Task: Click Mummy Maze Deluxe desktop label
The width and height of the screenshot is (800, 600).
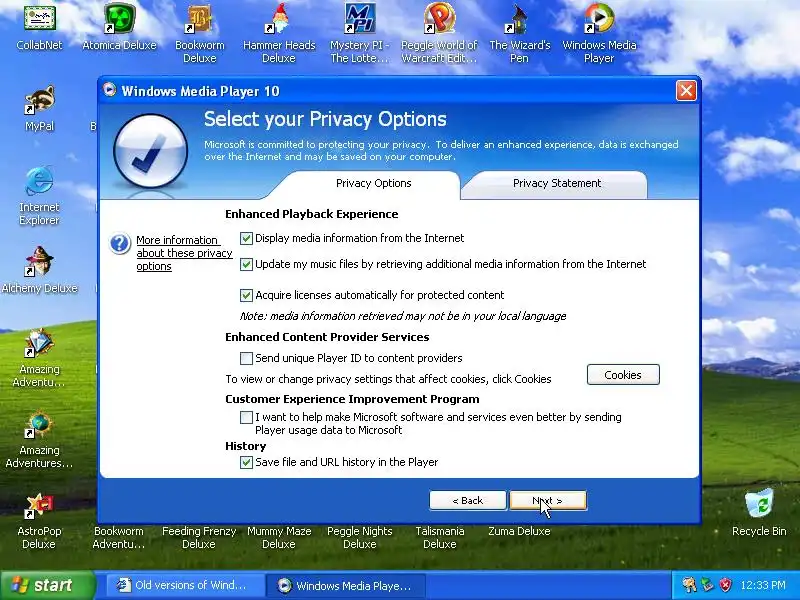Action: point(279,537)
